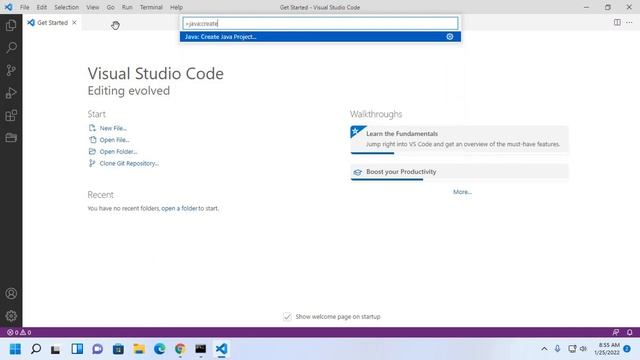Open the Selection menu

coord(67,7)
